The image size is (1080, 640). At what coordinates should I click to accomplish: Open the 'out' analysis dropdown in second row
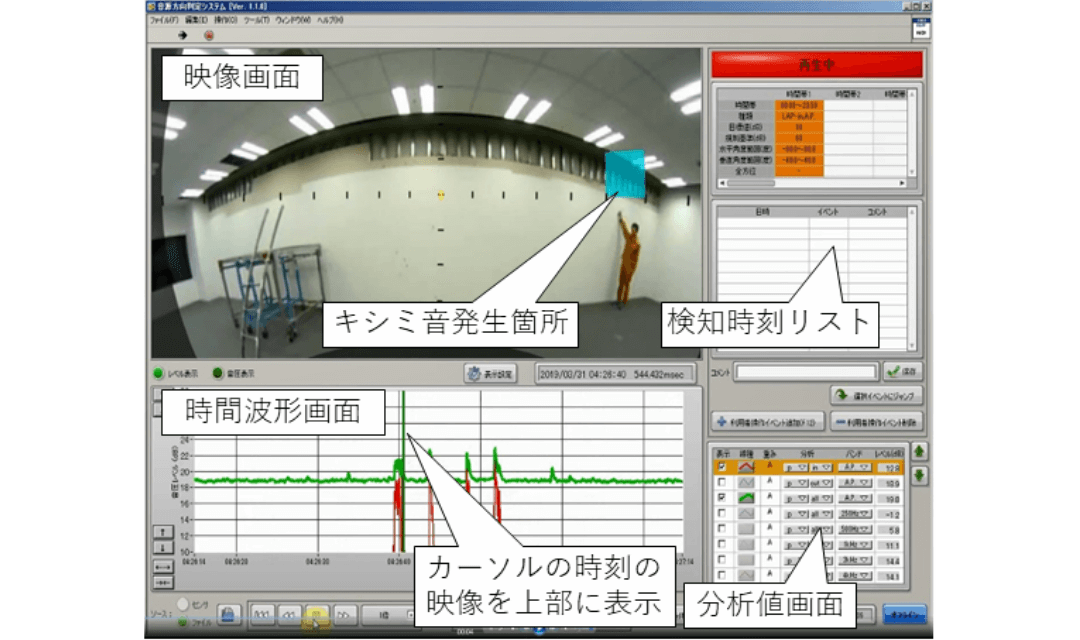820,483
